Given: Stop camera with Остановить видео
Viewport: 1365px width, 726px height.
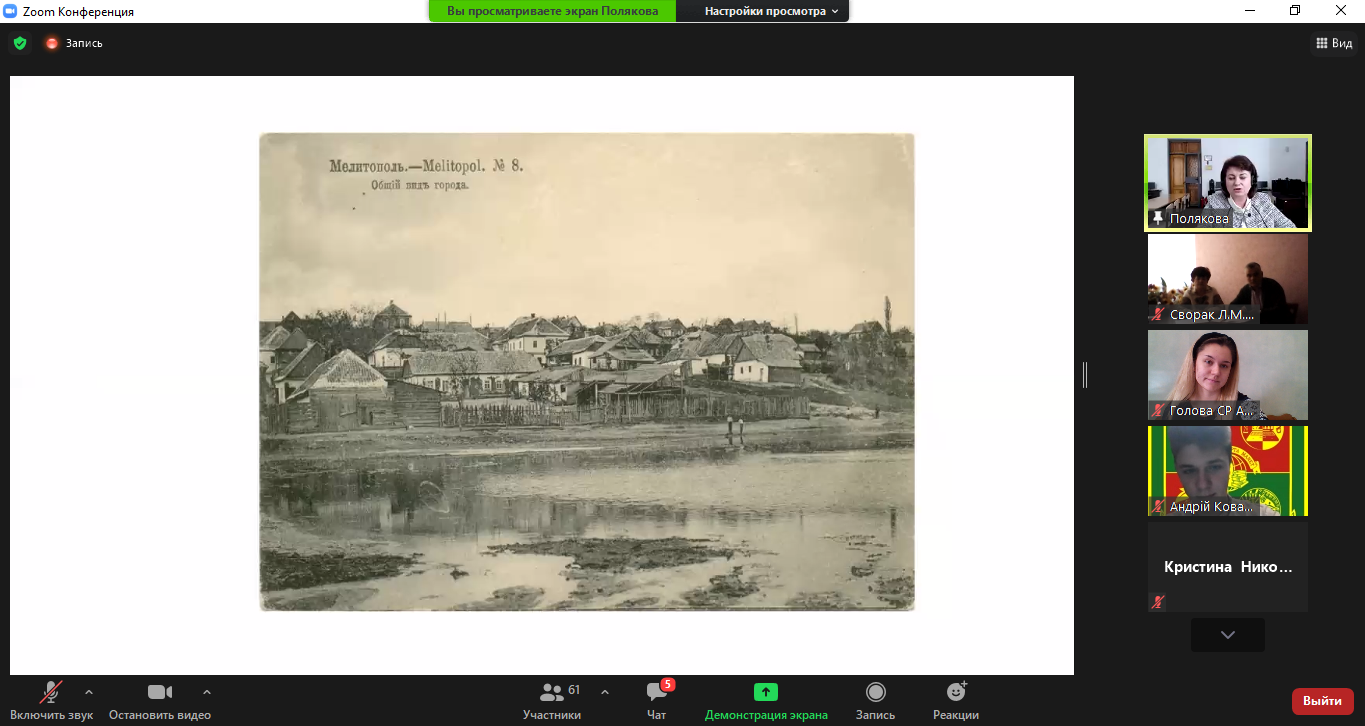Looking at the screenshot, I should pyautogui.click(x=160, y=700).
